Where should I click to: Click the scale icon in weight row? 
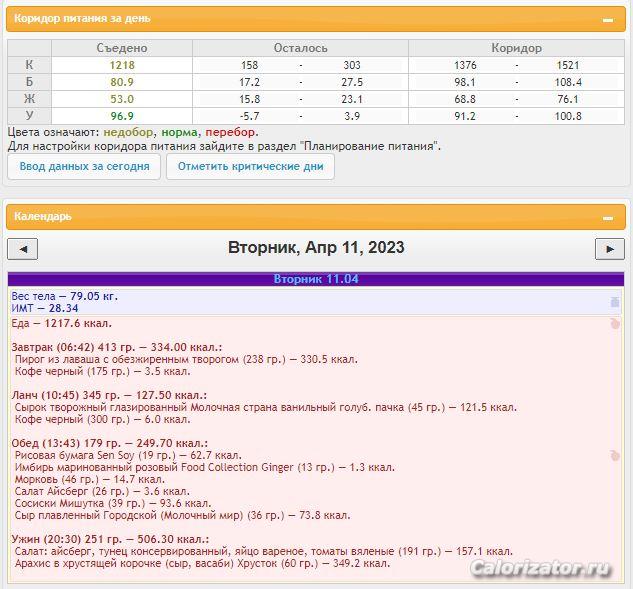(615, 302)
